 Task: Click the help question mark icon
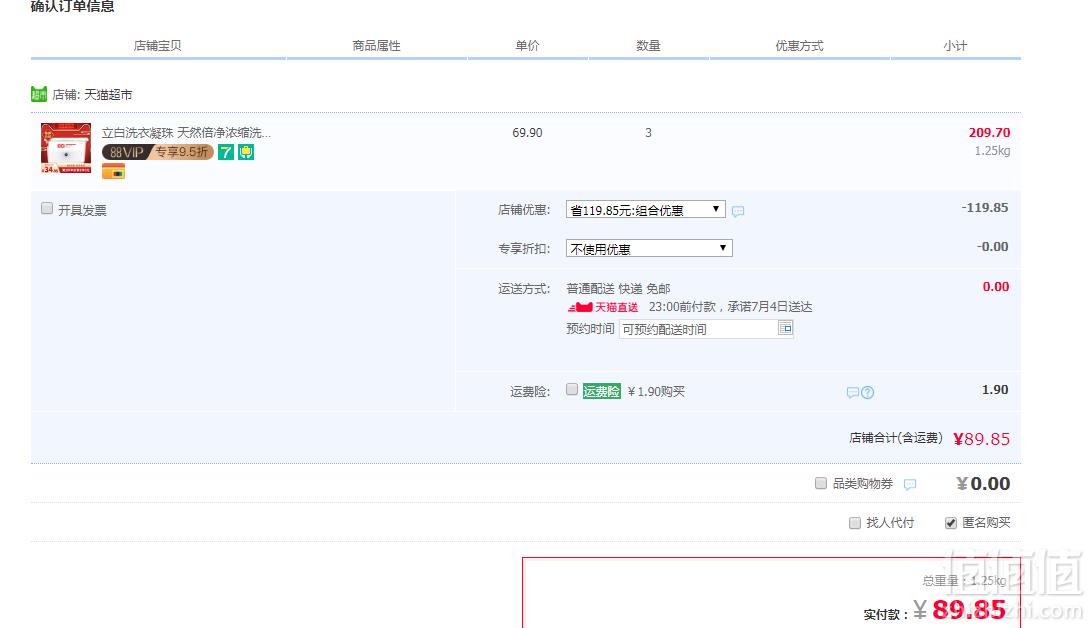(867, 393)
